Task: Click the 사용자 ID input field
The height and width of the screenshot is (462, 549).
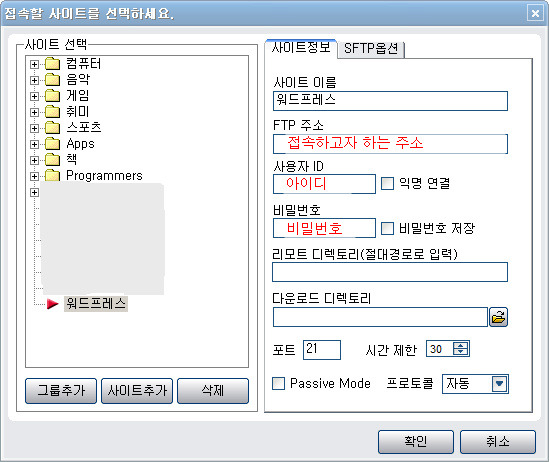Action: point(324,184)
